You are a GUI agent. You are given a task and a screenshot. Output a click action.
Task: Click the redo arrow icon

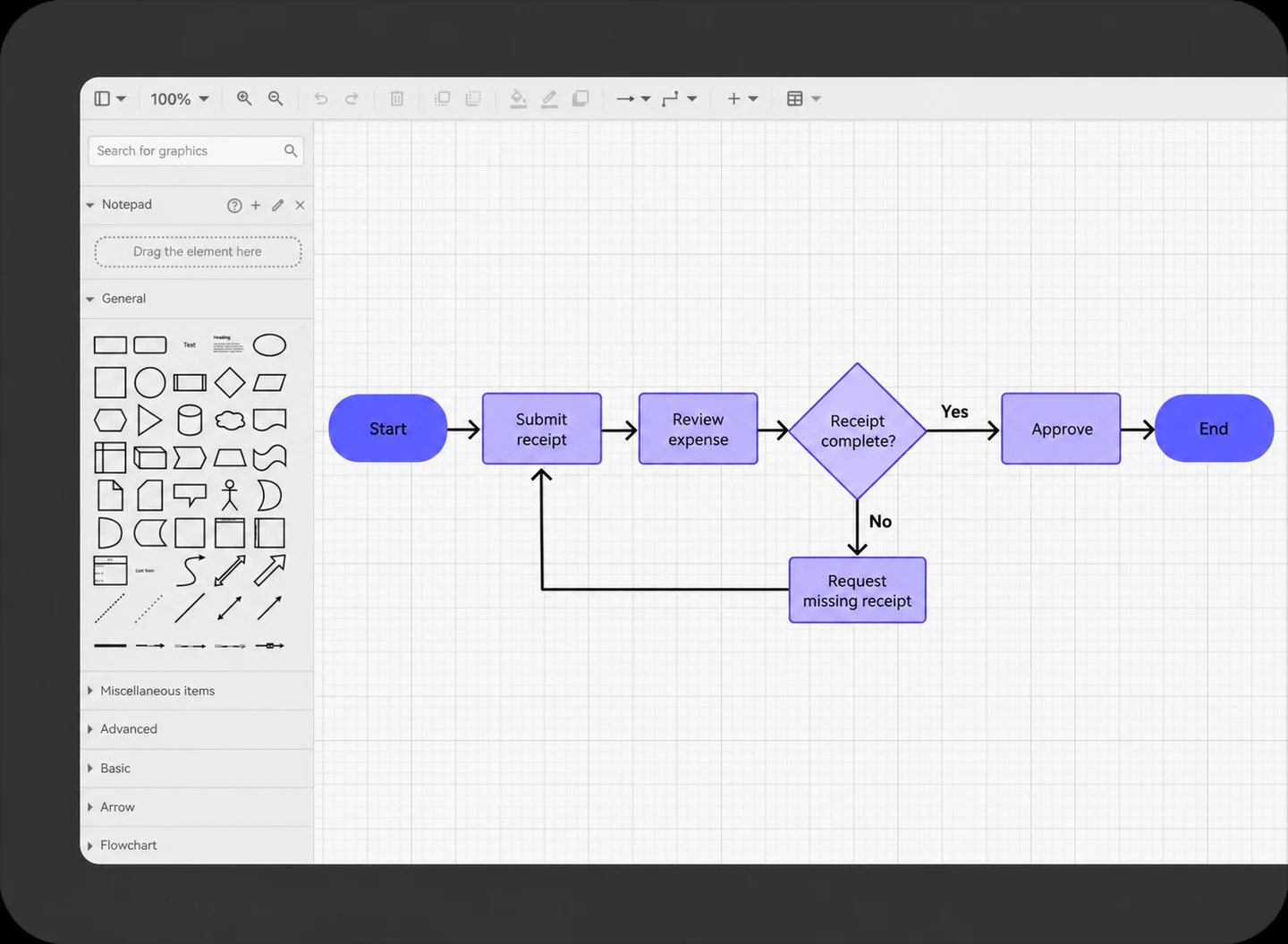[352, 98]
